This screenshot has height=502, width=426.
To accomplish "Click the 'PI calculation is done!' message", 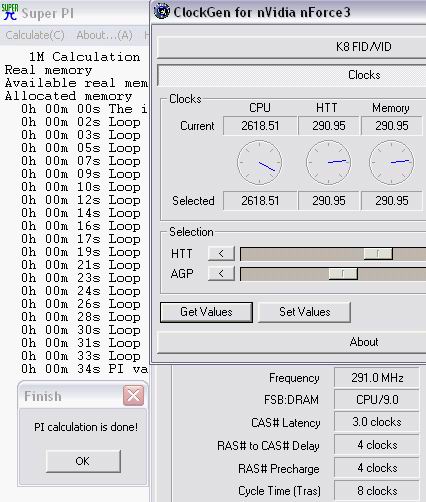I will tap(86, 427).
